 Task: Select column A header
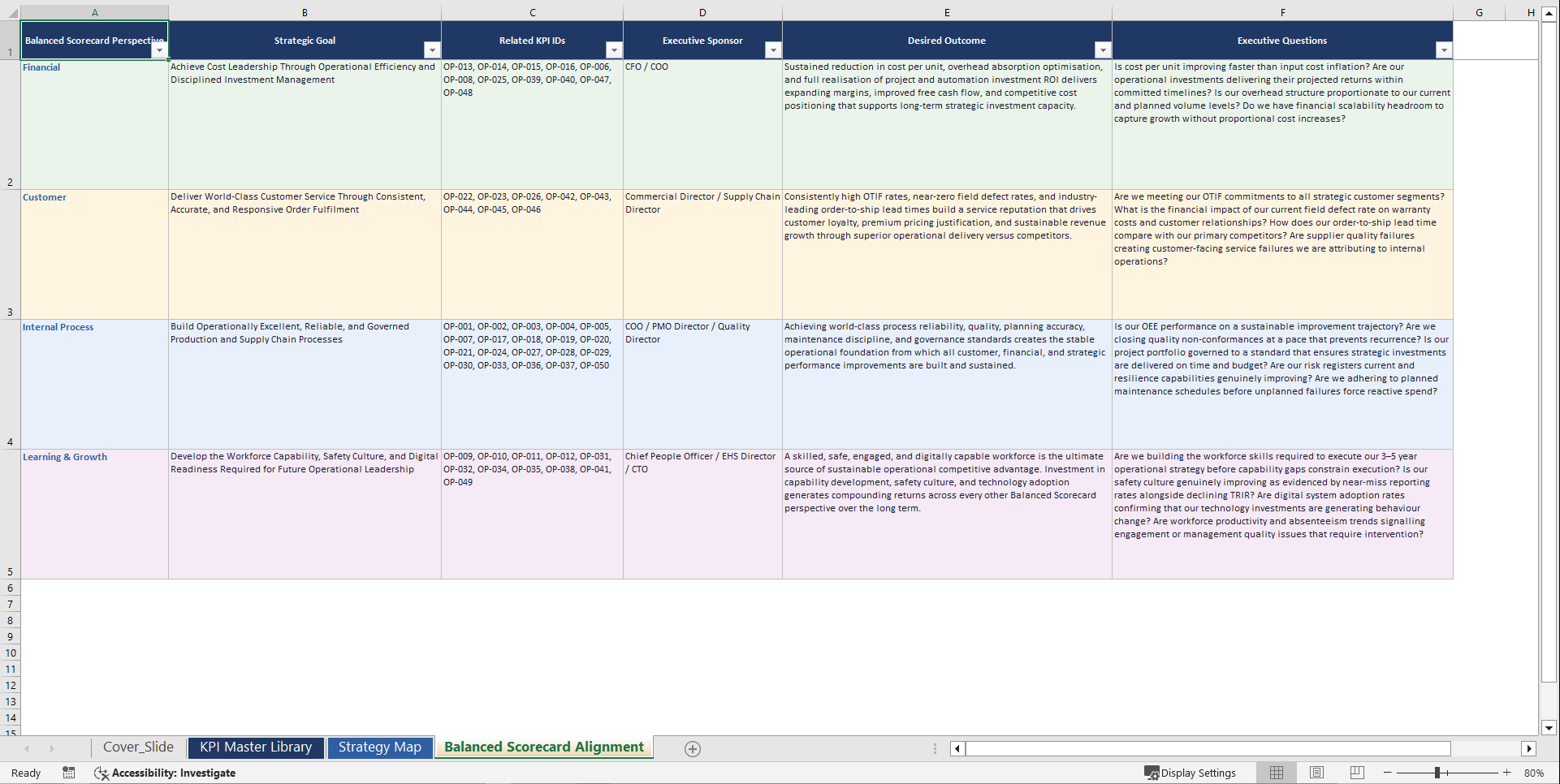95,13
